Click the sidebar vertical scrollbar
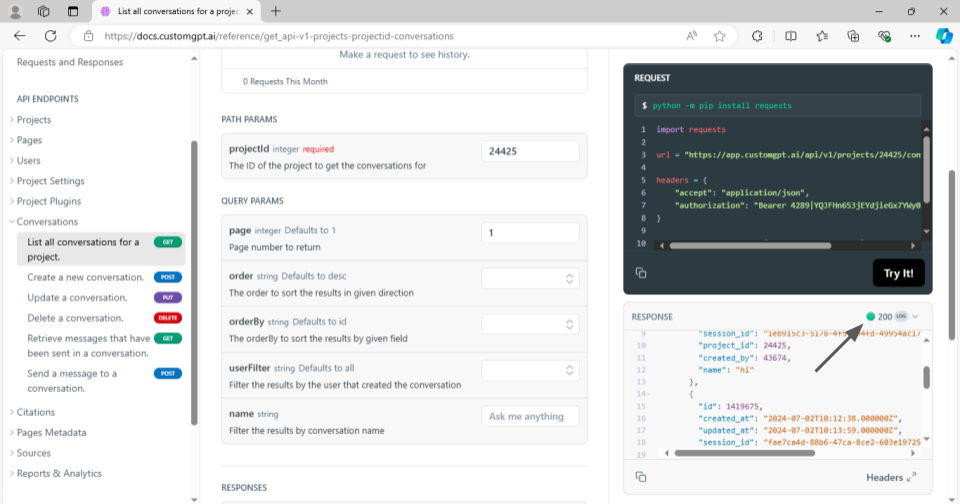 [x=194, y=282]
